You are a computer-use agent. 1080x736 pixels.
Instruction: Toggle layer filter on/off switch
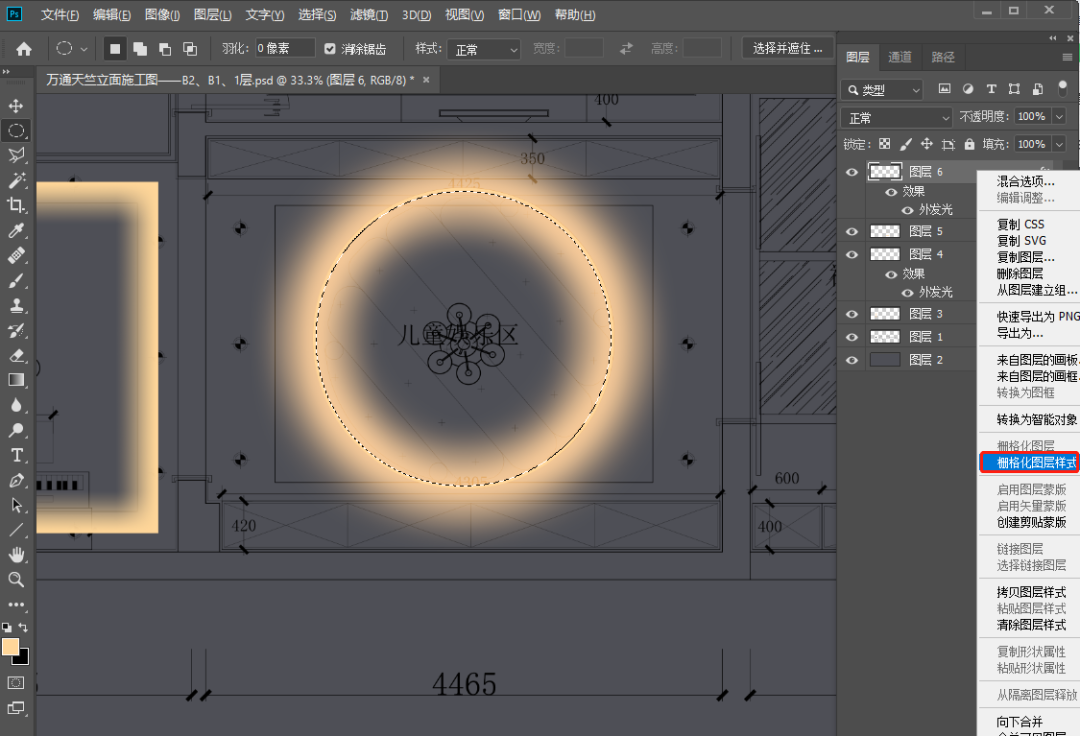(x=1062, y=88)
